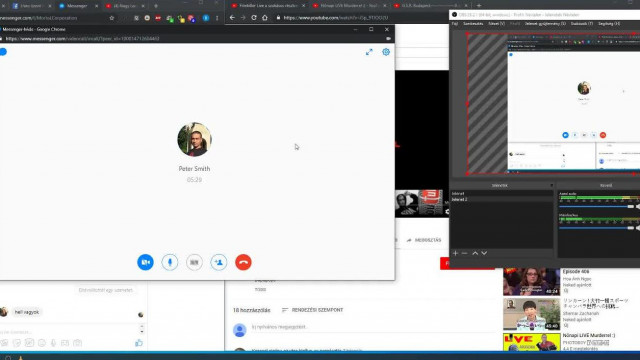Expand the call to fullscreen with arrows icon
640x360 pixels.
(x=369, y=52)
